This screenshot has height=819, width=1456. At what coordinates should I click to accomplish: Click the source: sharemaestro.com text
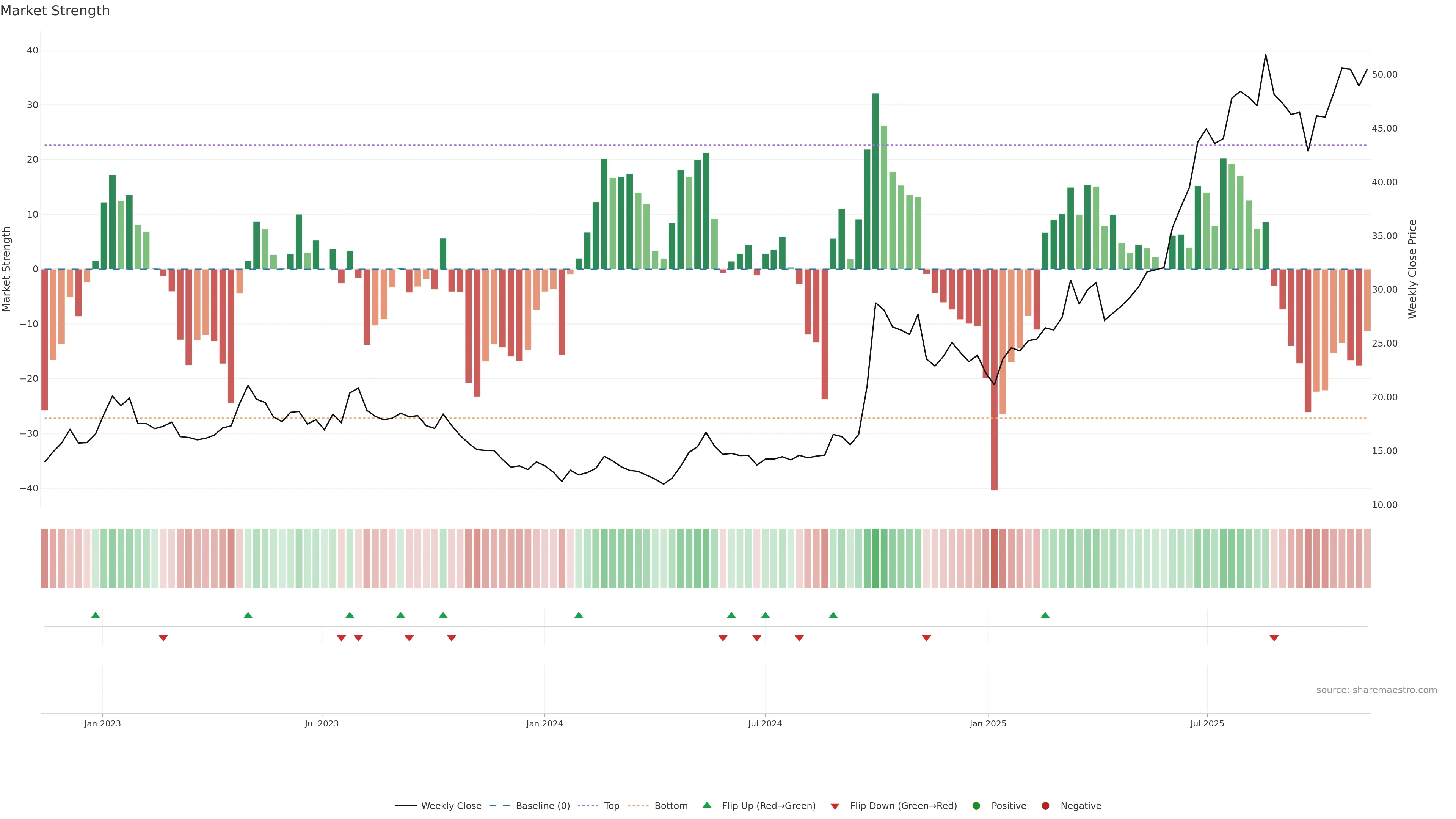click(x=1376, y=690)
